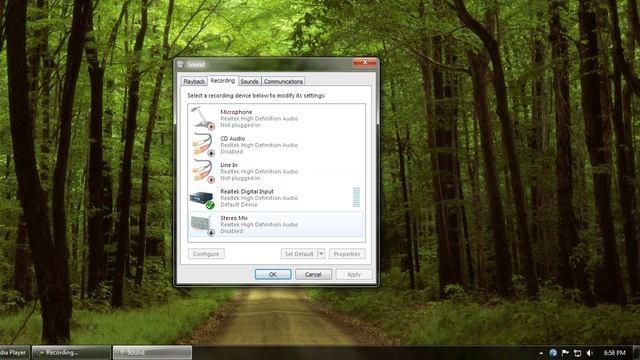Open the Action Center flag icon
This screenshot has height=360, width=640.
565,353
